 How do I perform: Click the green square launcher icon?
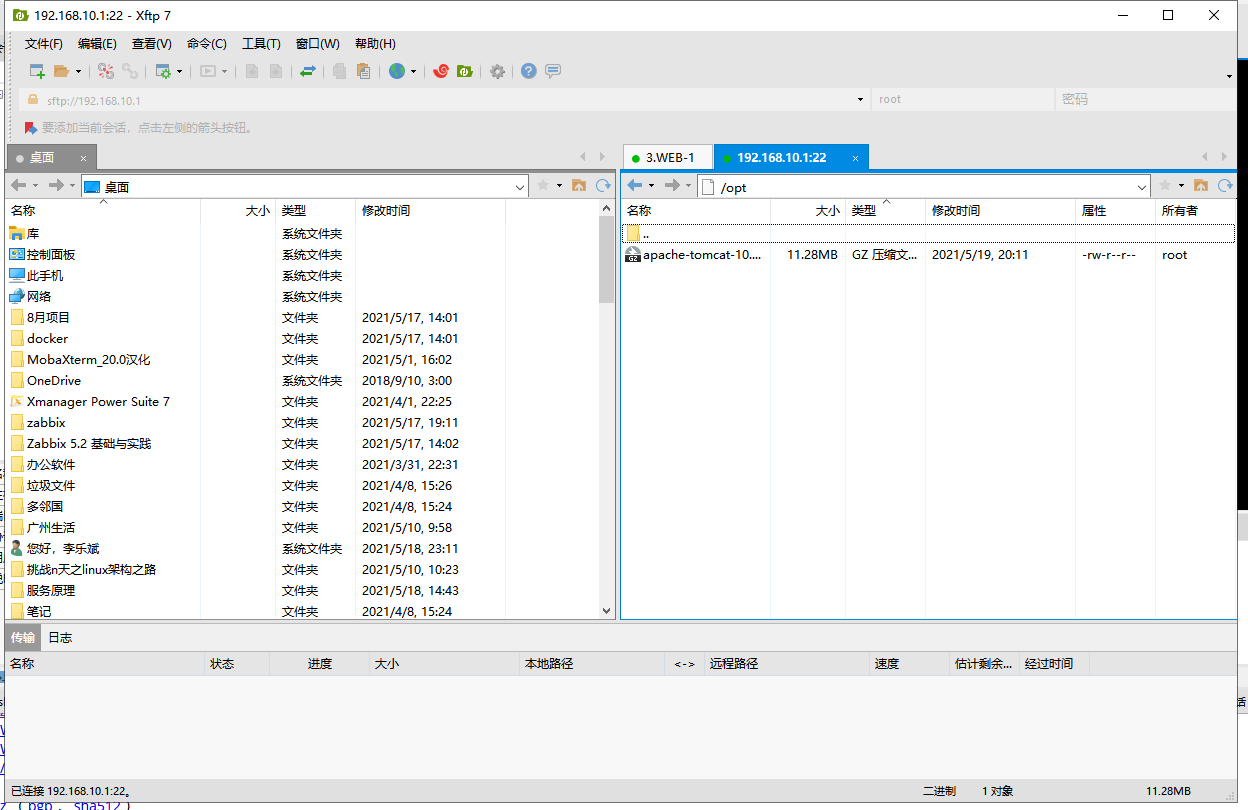[464, 71]
